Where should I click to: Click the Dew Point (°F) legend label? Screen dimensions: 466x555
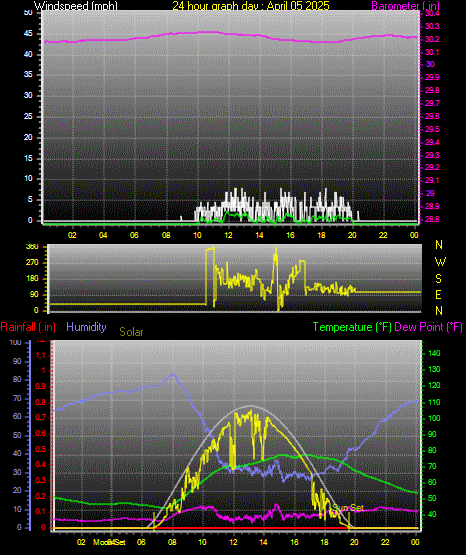[428, 327]
